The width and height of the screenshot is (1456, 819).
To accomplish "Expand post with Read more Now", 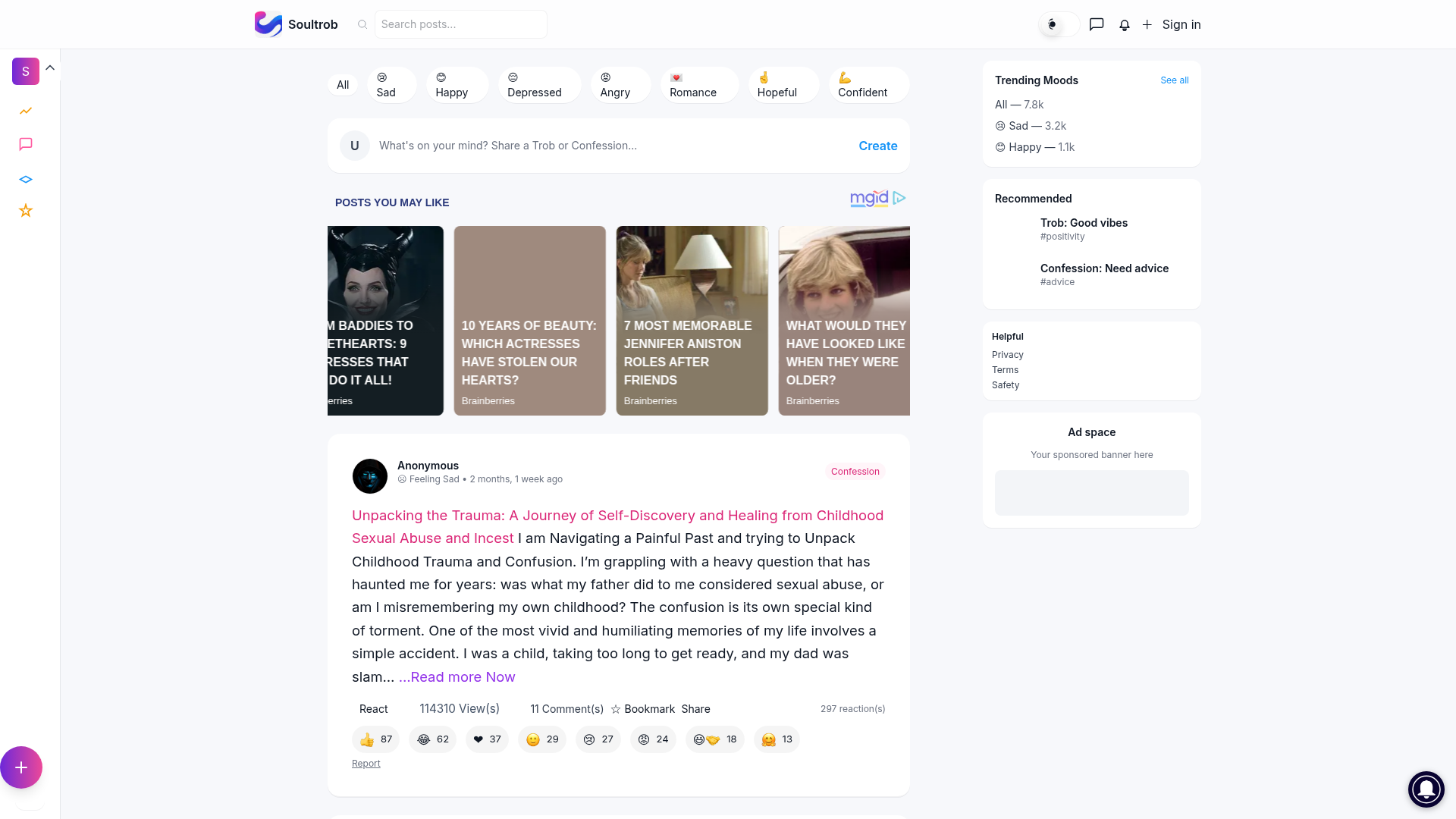I will [x=457, y=677].
